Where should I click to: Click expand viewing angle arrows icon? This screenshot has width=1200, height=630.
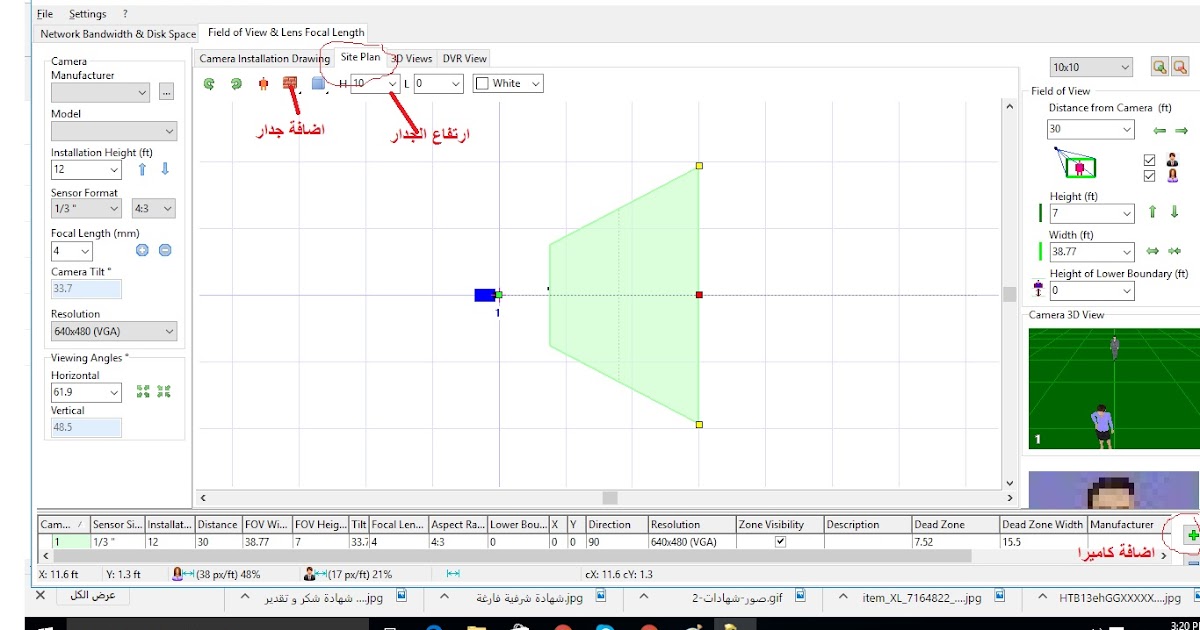pyautogui.click(x=143, y=391)
